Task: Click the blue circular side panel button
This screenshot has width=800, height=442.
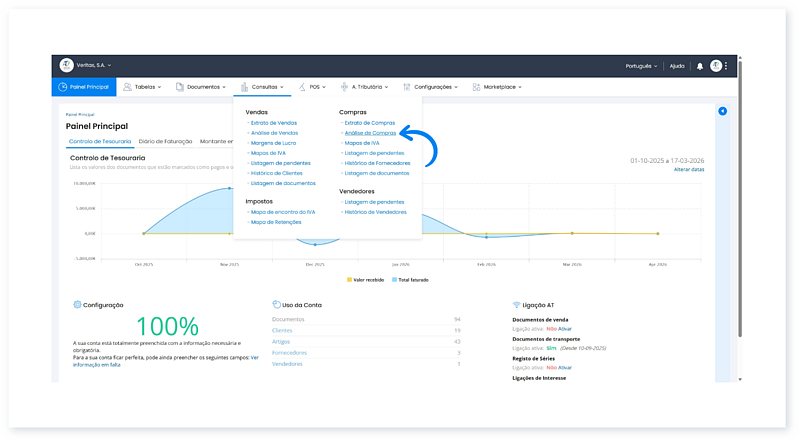Action: (722, 111)
